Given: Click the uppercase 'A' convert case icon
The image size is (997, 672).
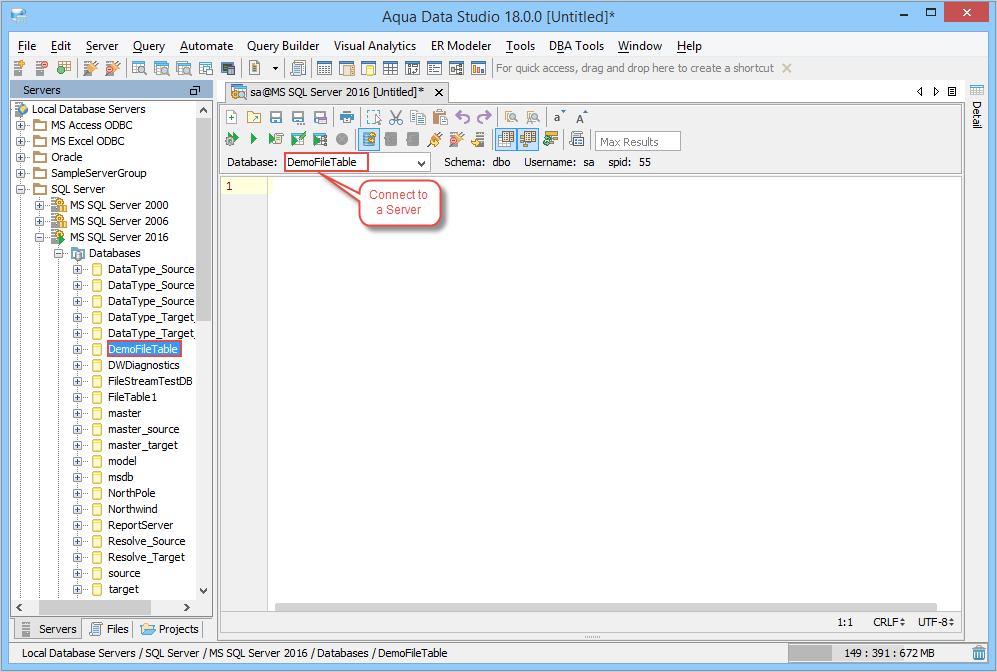Looking at the screenshot, I should (x=581, y=117).
